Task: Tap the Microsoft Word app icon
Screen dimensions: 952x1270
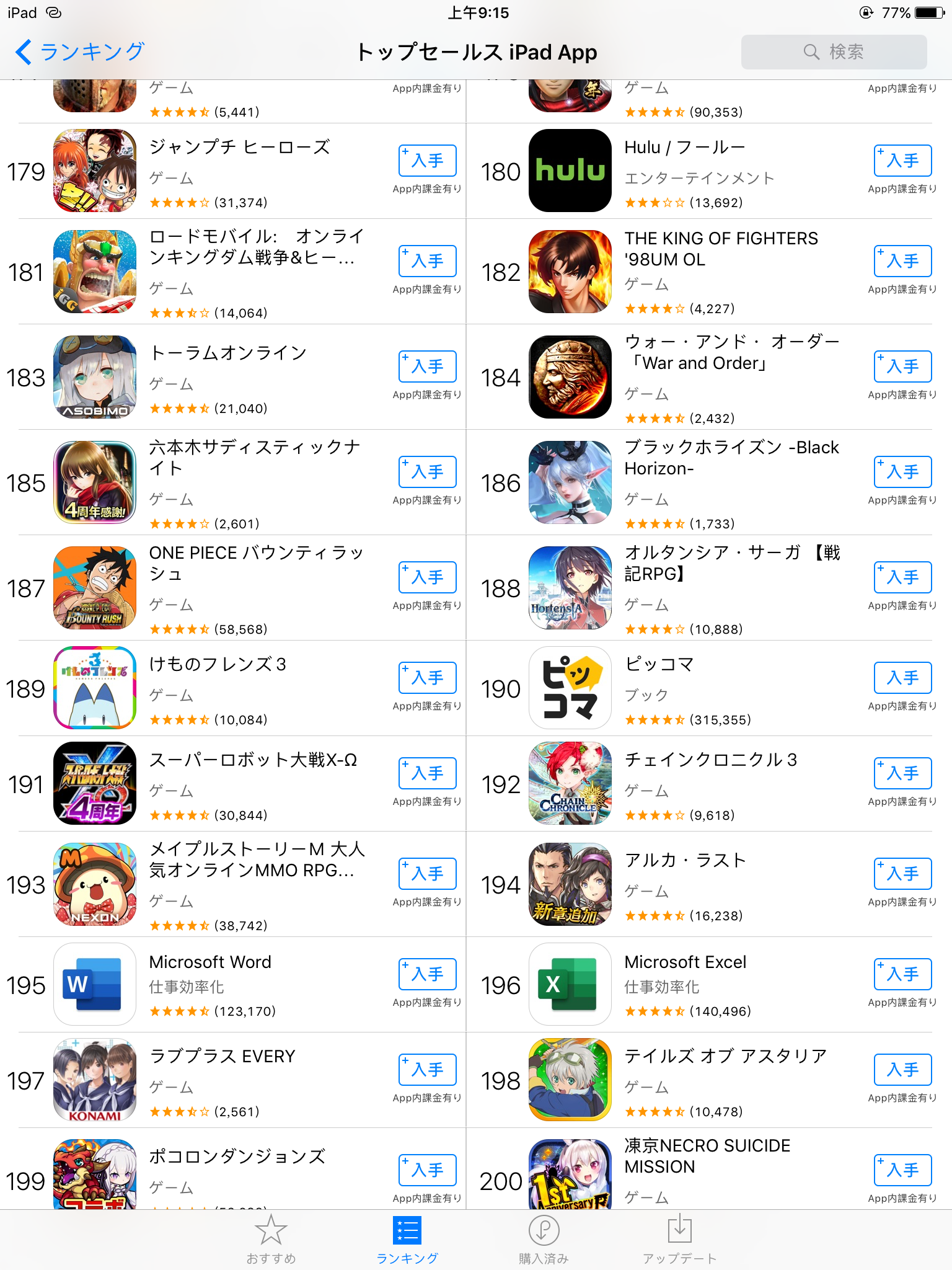Action: (95, 984)
